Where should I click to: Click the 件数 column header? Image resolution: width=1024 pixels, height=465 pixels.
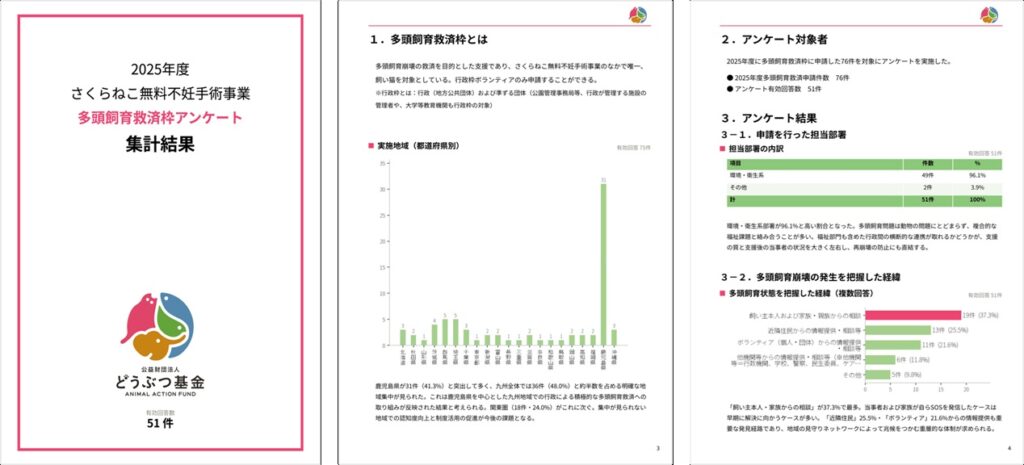click(927, 165)
